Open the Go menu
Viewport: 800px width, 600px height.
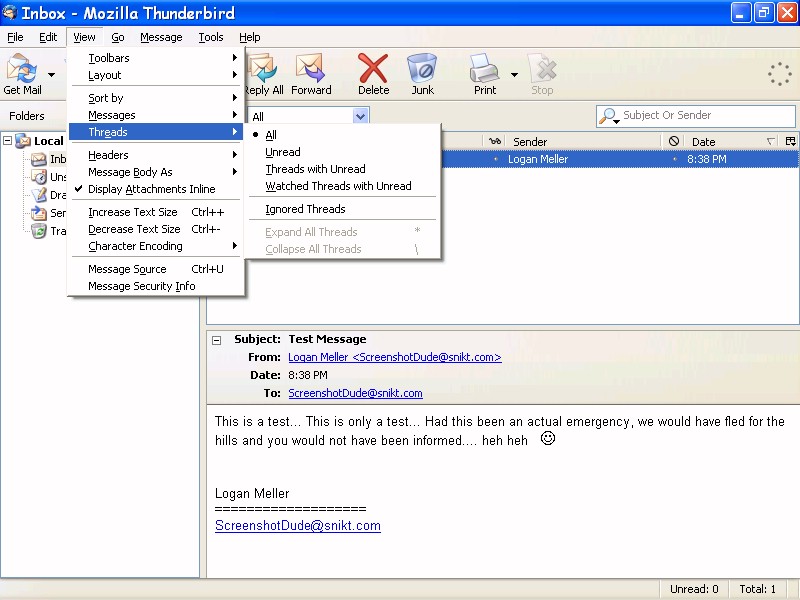click(x=118, y=37)
